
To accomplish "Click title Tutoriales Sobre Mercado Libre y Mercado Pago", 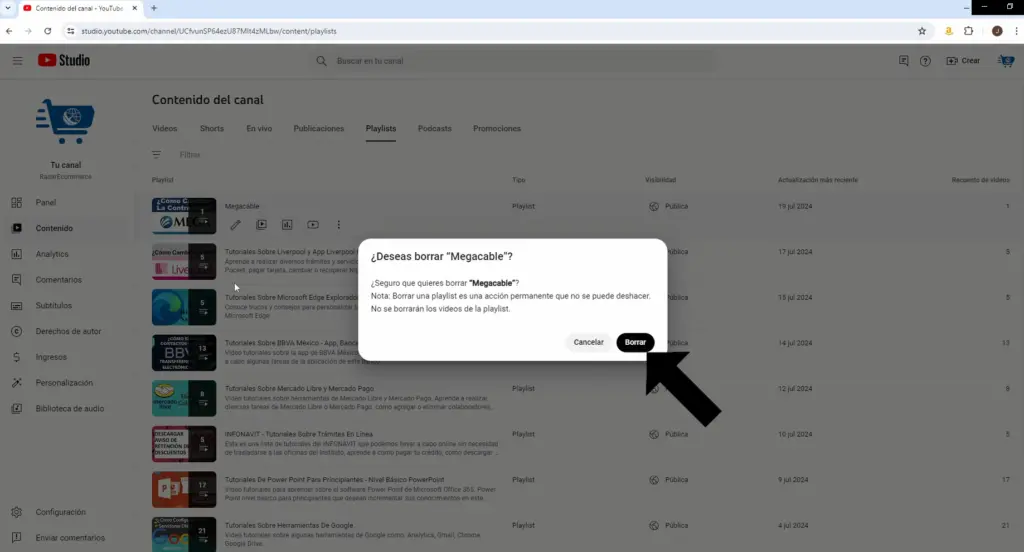I will point(299,389).
